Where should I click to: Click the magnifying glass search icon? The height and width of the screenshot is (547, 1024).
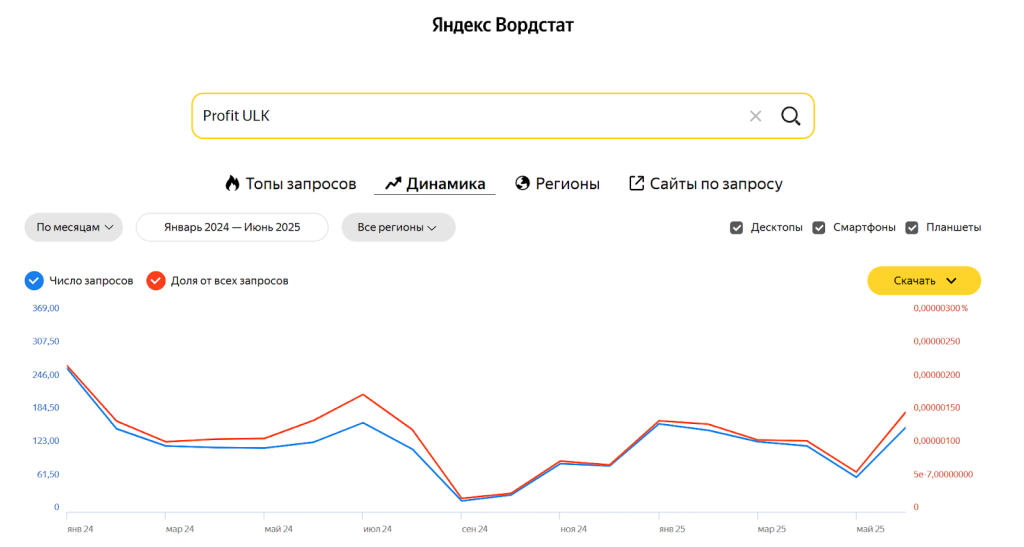790,116
